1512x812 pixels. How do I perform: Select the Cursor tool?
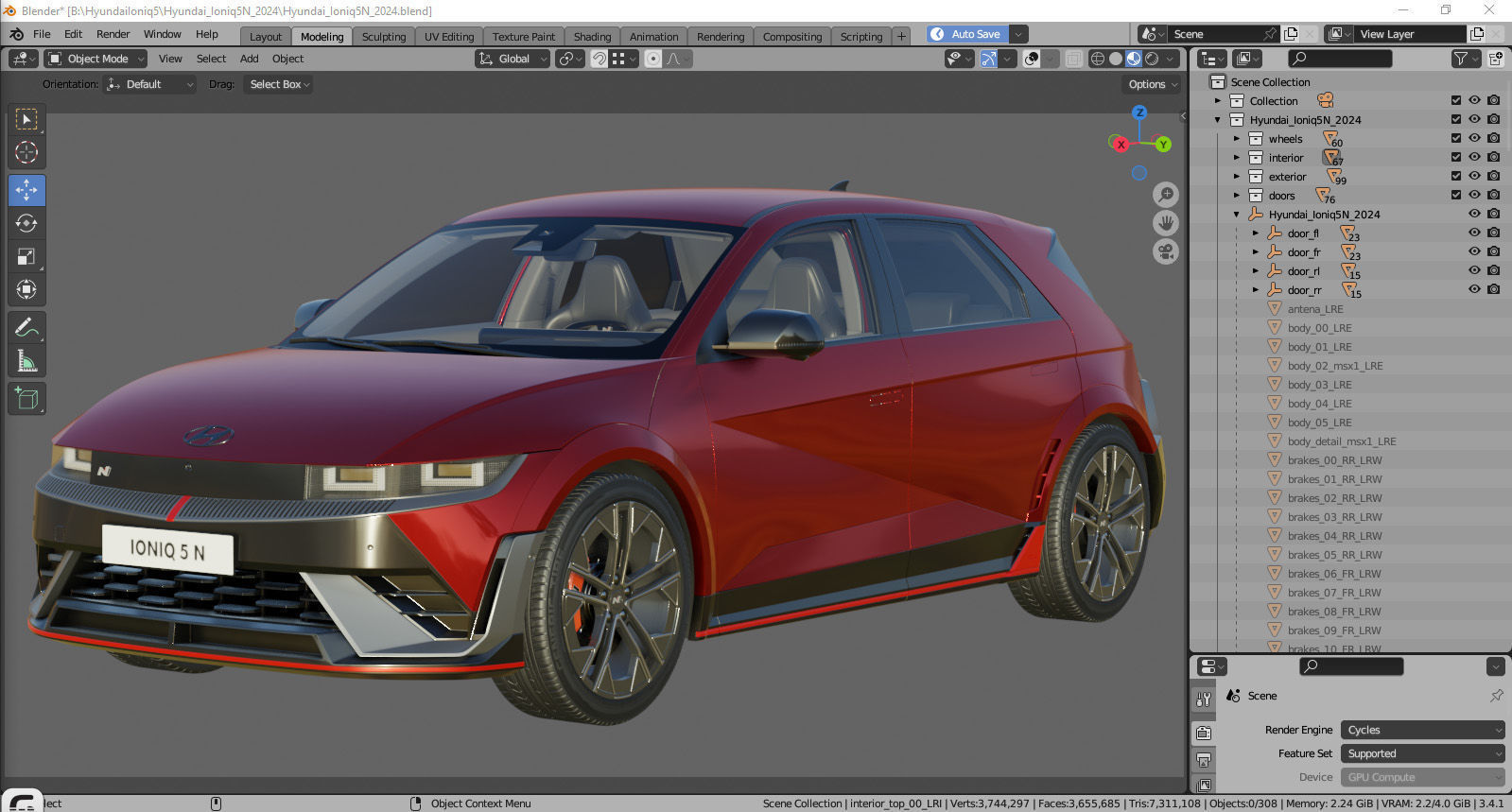coord(26,152)
